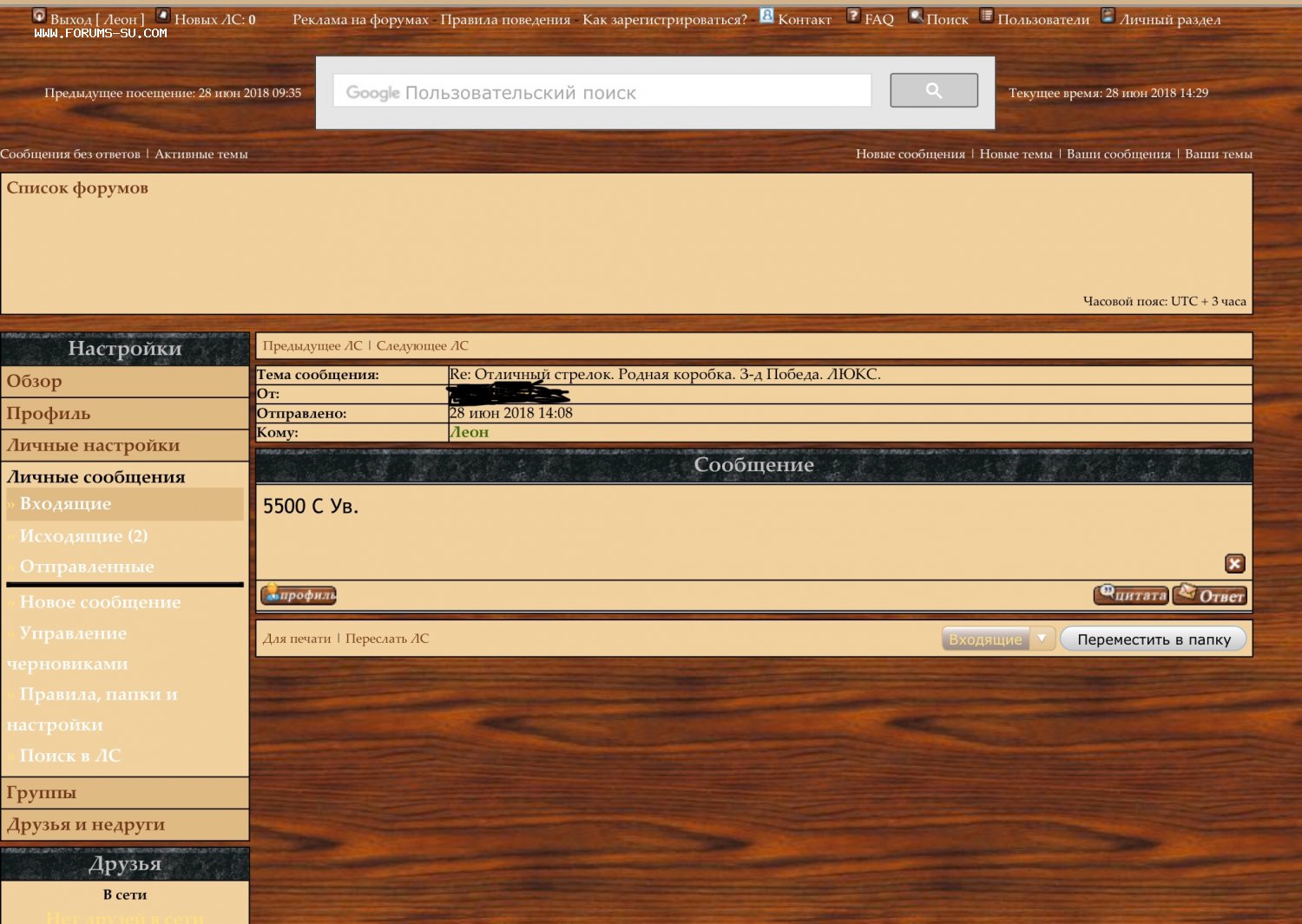Open the sender's профиль button

click(299, 595)
